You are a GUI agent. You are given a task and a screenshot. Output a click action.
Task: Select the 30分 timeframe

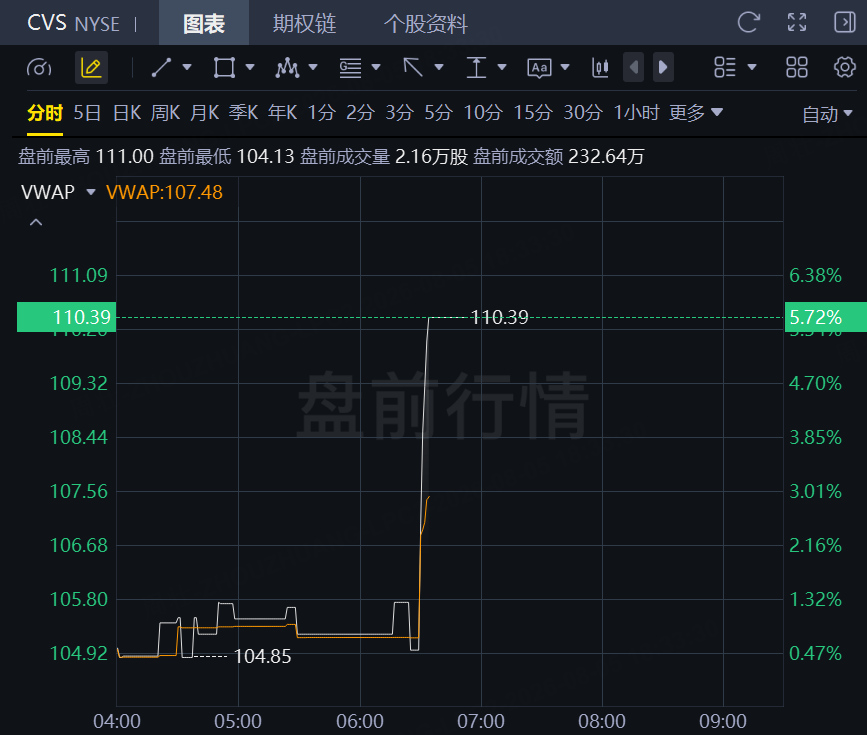pyautogui.click(x=583, y=113)
